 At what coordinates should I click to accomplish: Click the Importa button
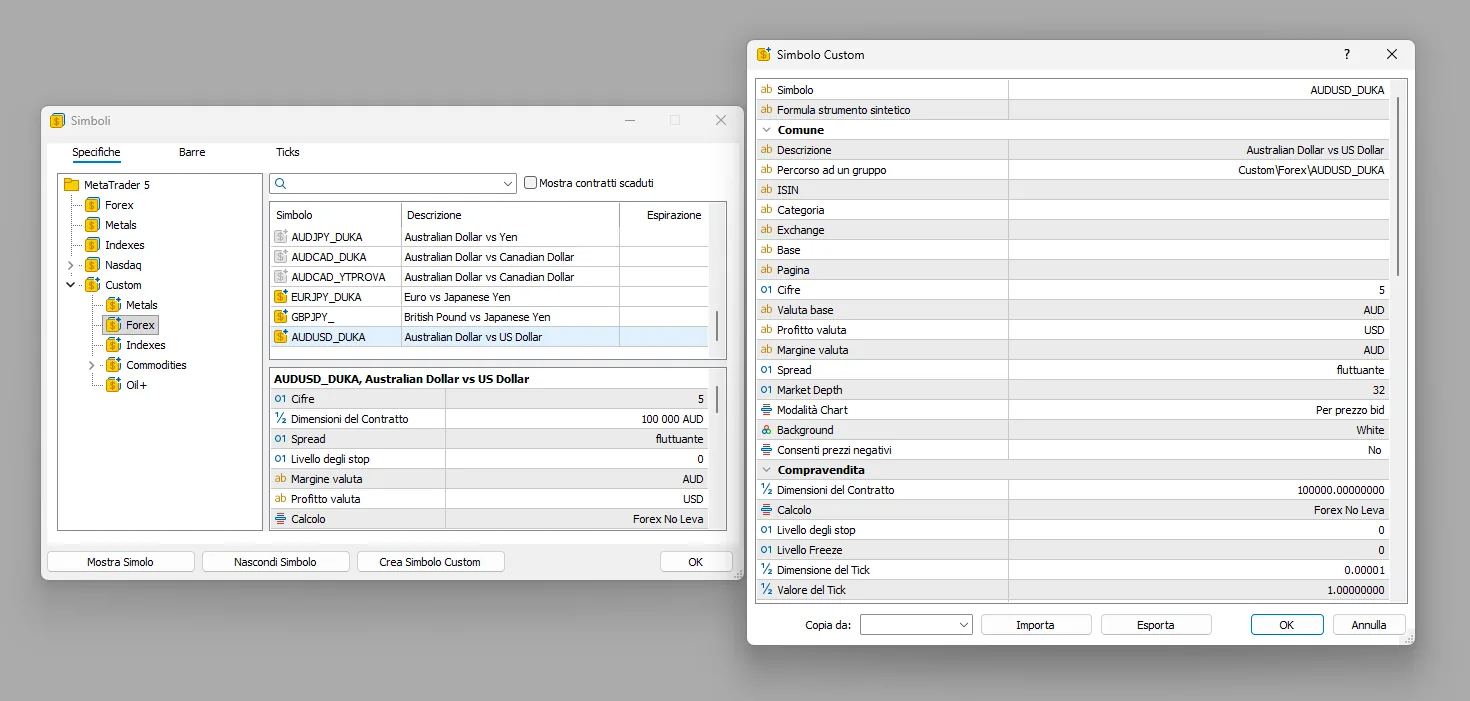point(1035,625)
